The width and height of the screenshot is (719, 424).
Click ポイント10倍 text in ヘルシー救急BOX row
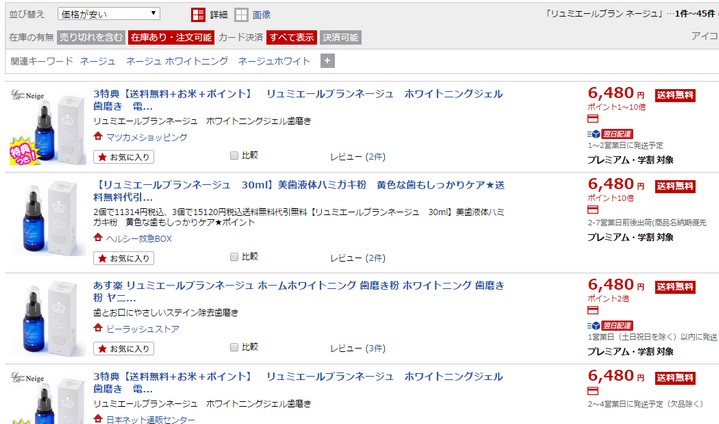tap(610, 198)
